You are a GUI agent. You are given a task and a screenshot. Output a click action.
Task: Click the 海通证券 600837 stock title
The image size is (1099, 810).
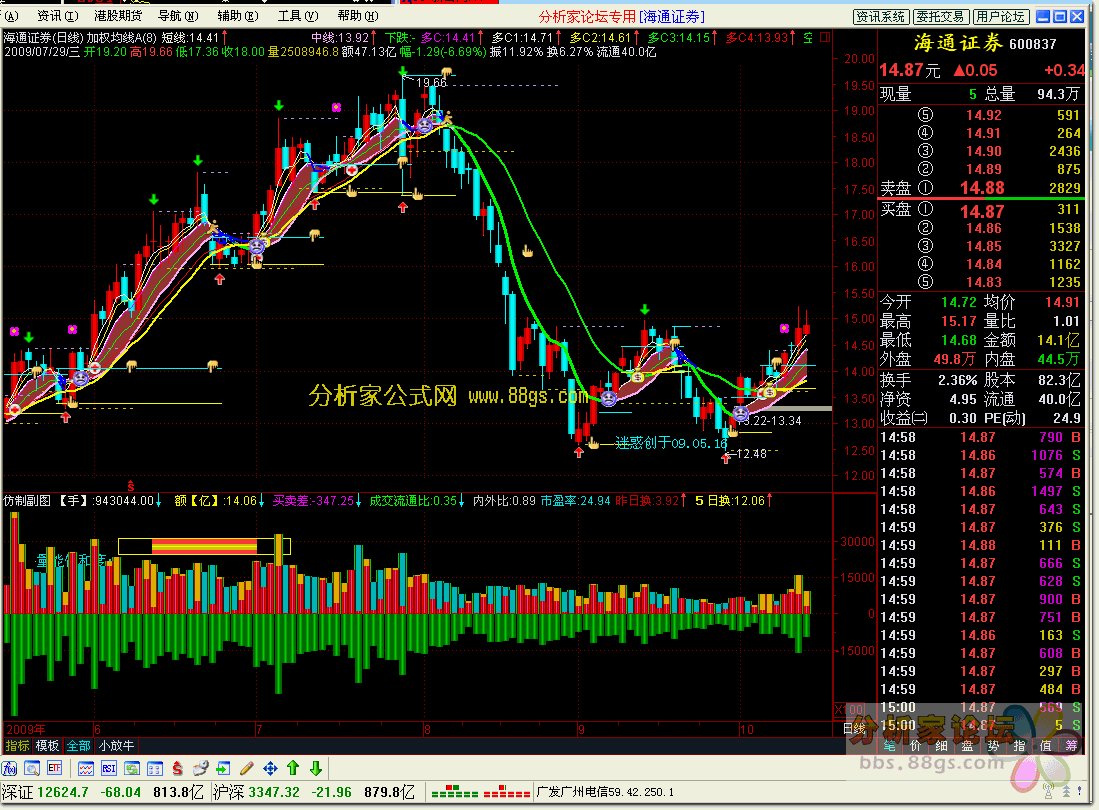[x=985, y=43]
